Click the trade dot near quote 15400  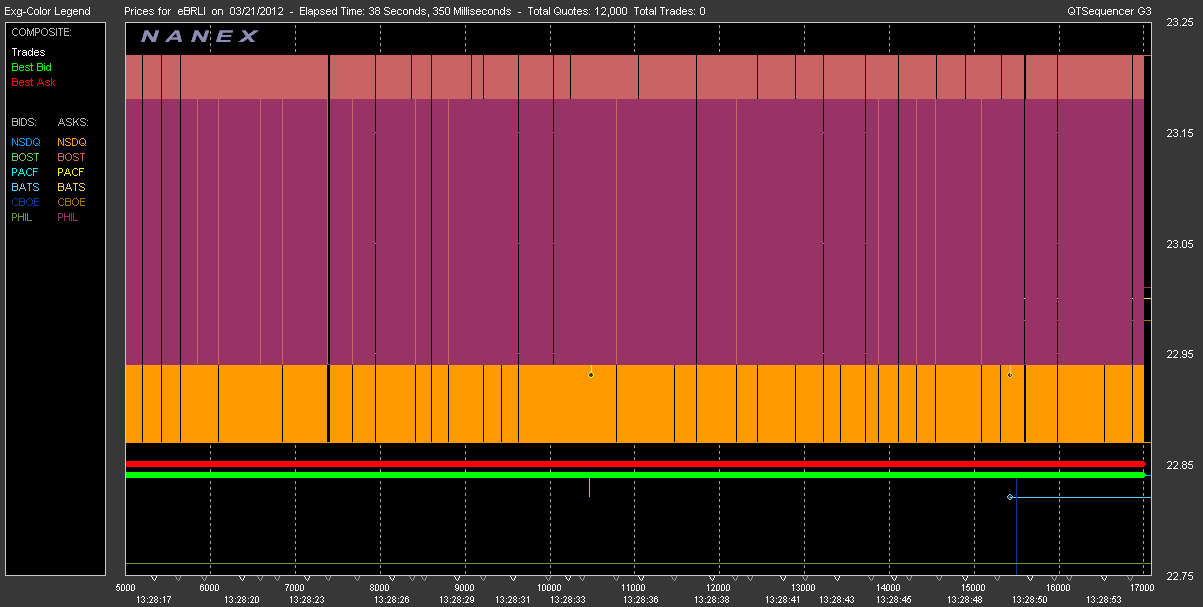[x=1010, y=375]
